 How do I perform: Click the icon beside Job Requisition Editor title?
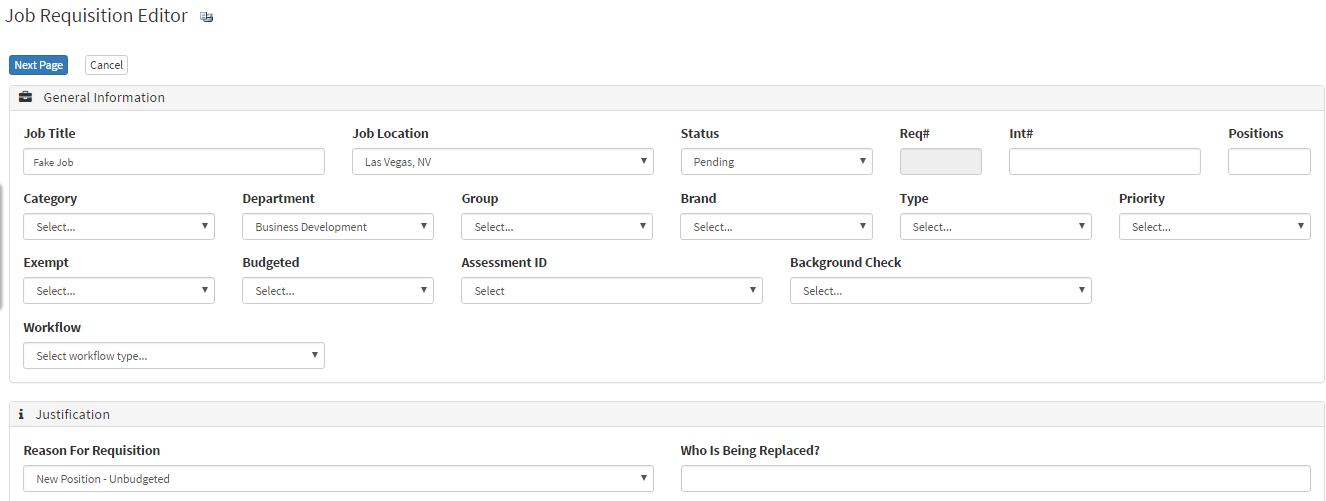pos(207,17)
